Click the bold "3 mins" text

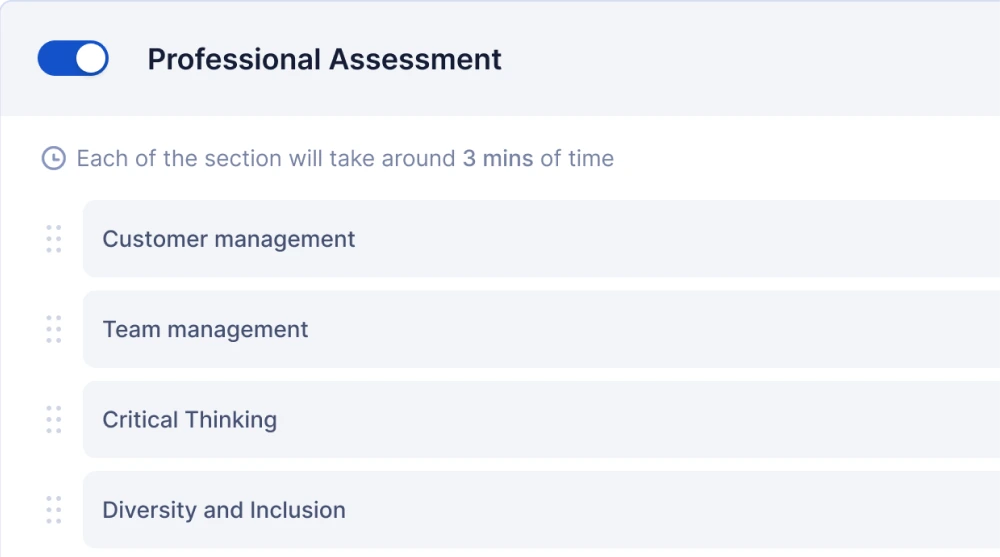[x=497, y=158]
